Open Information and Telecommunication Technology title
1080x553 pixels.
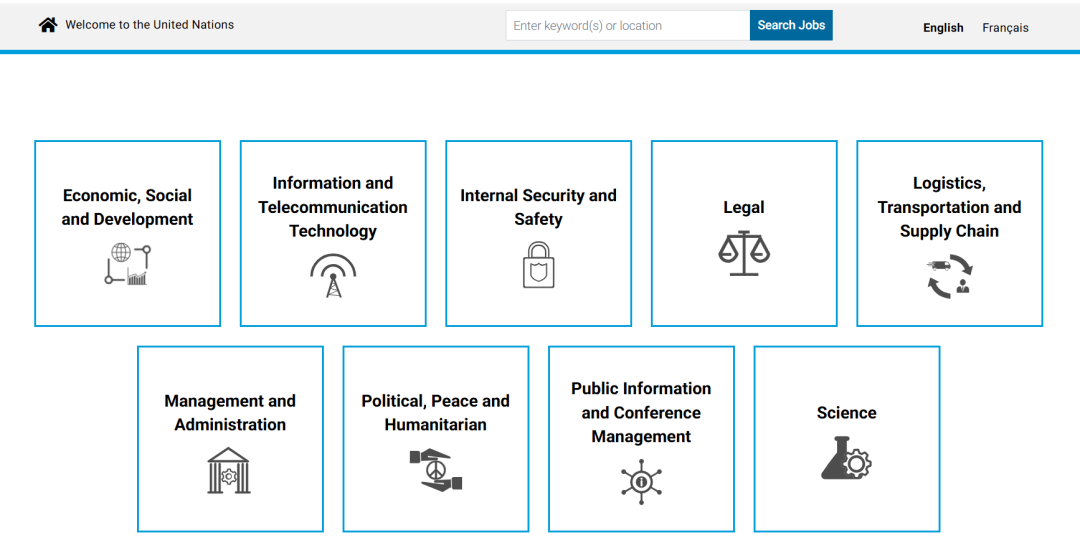click(333, 207)
